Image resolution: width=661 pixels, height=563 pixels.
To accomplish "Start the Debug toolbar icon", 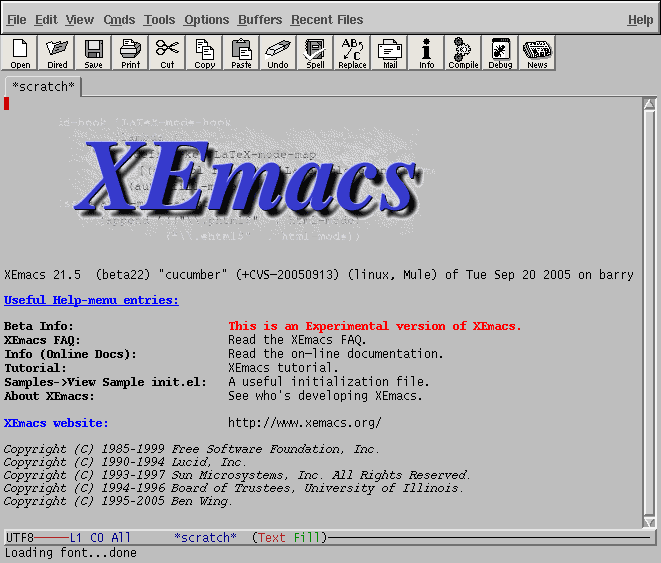I will click(x=500, y=53).
